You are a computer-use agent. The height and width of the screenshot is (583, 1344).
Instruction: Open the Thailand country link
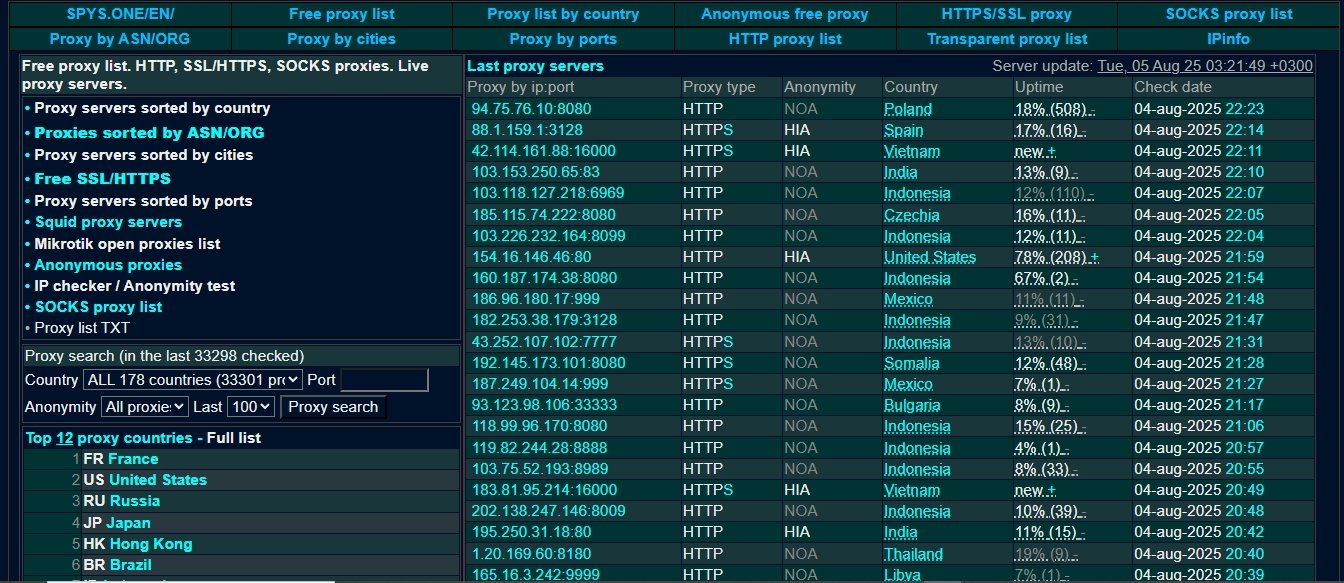point(913,554)
